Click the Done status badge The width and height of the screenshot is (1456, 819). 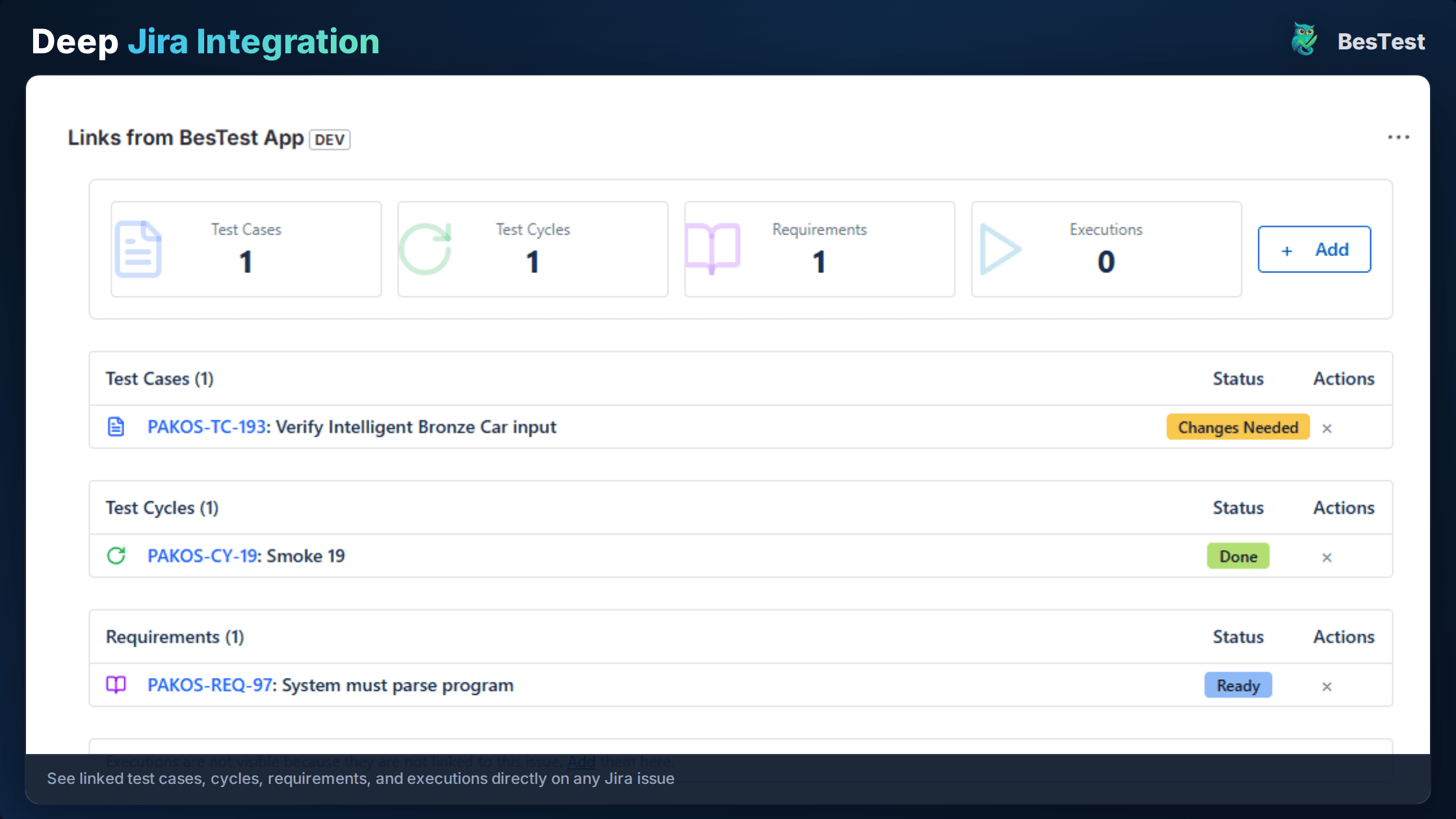[x=1238, y=556]
